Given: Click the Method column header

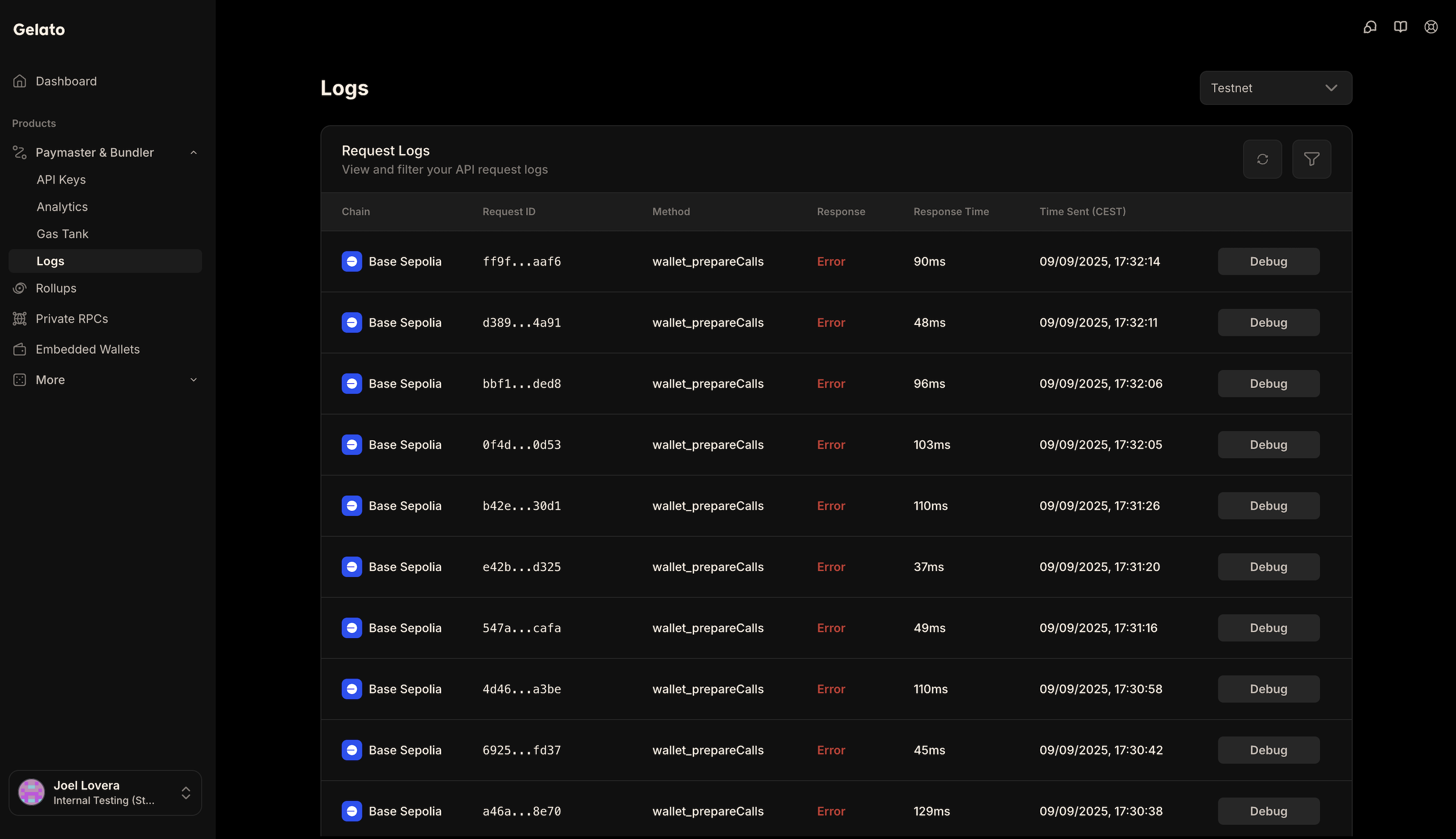Looking at the screenshot, I should [x=671, y=211].
